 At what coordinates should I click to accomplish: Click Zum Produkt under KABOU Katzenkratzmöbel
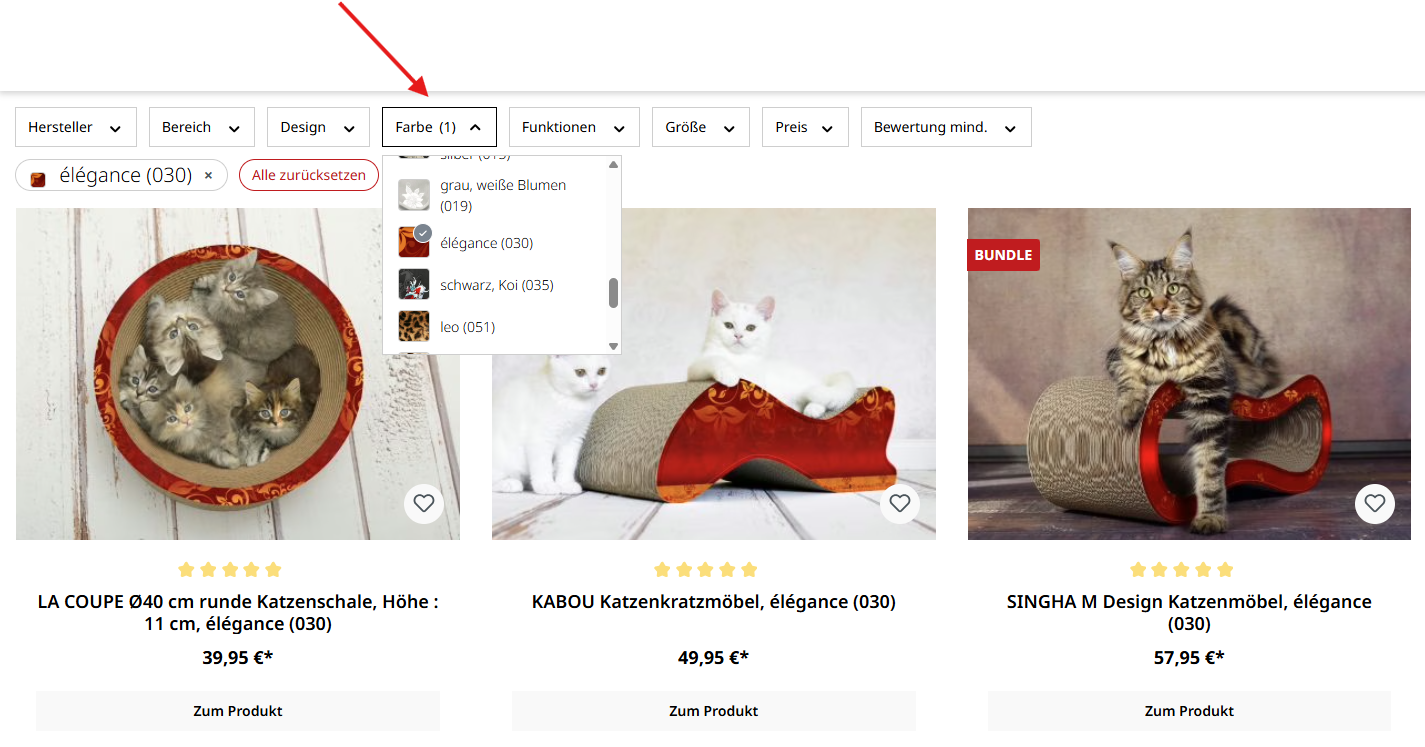[x=713, y=711]
